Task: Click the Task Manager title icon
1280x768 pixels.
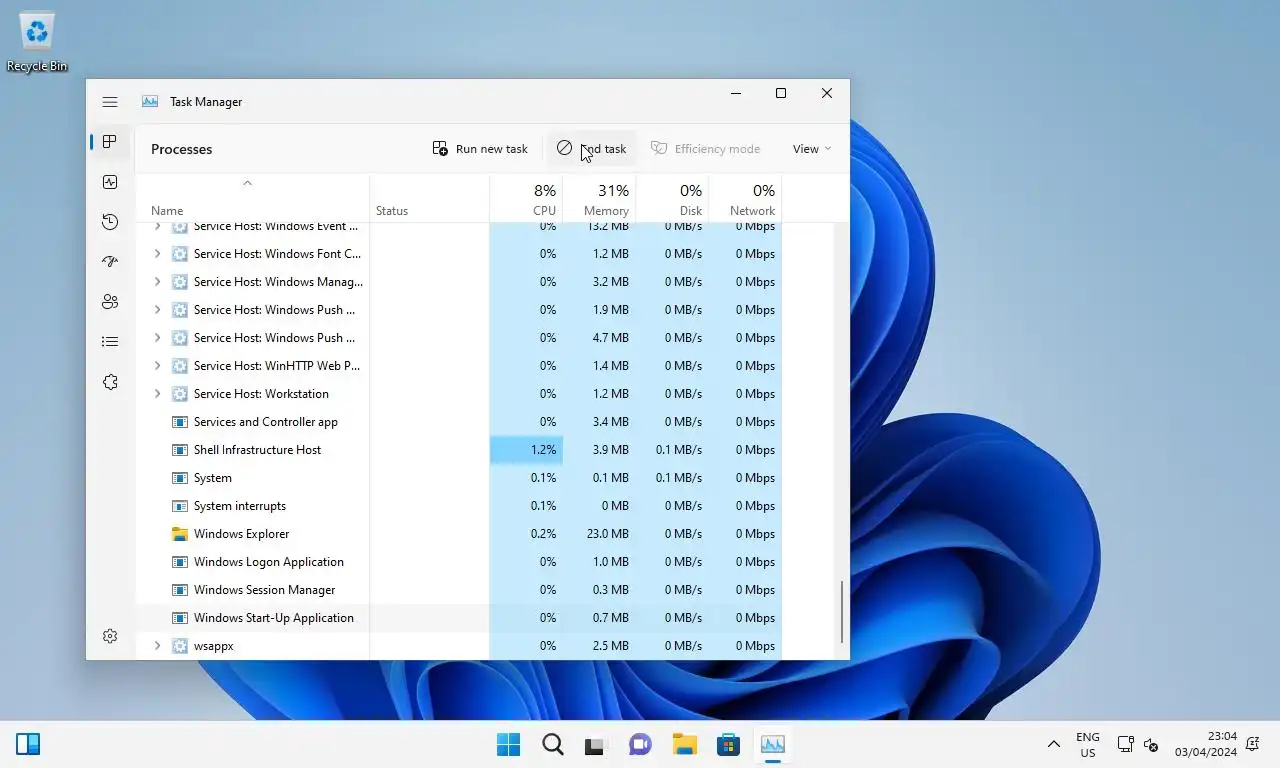Action: click(x=150, y=102)
